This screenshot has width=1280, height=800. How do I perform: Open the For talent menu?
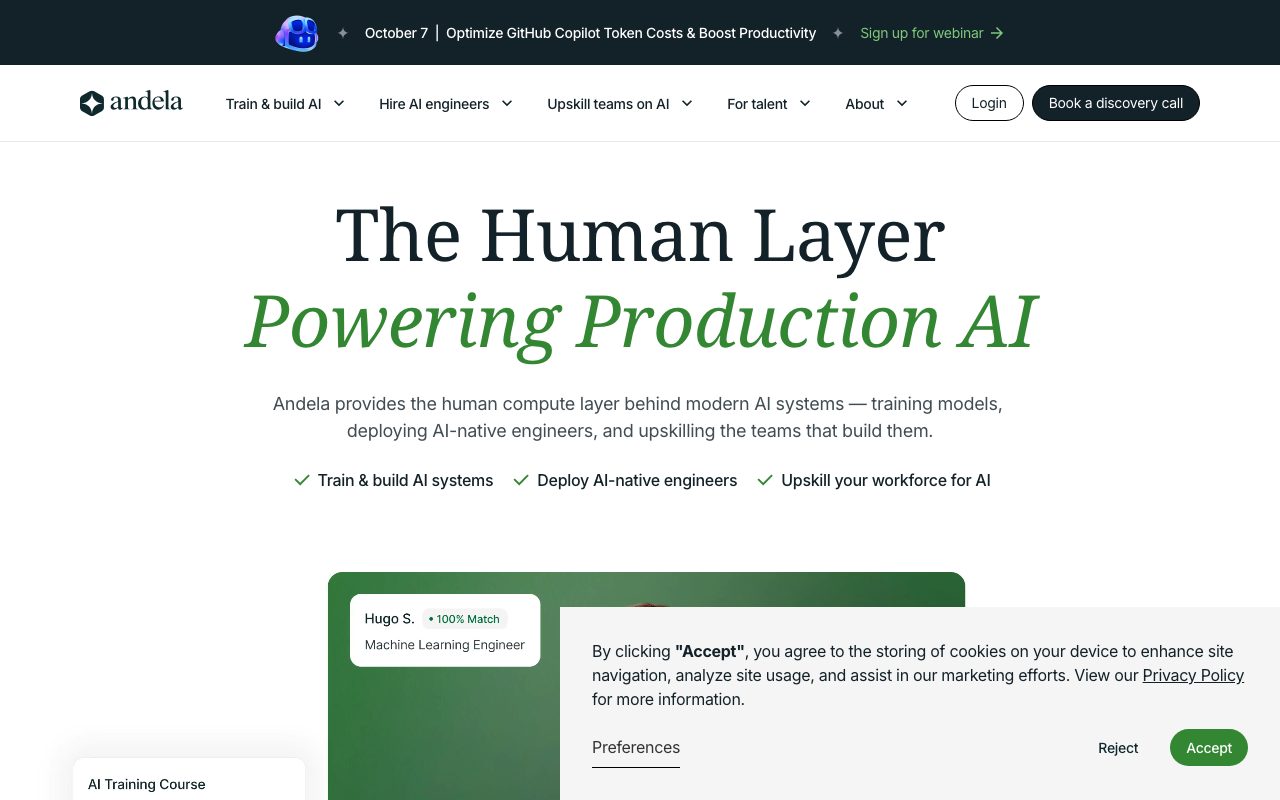tap(769, 104)
